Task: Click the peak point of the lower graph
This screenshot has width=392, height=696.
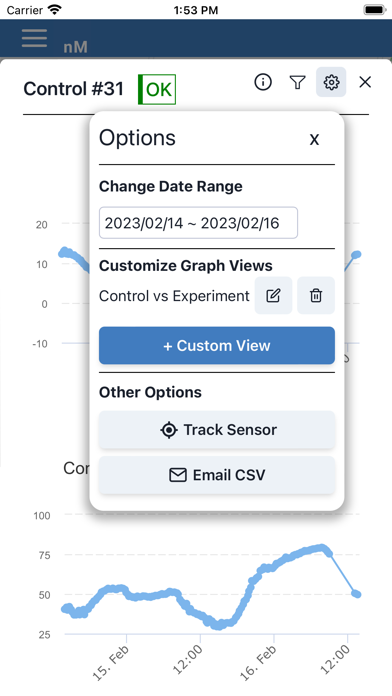Action: point(321,548)
